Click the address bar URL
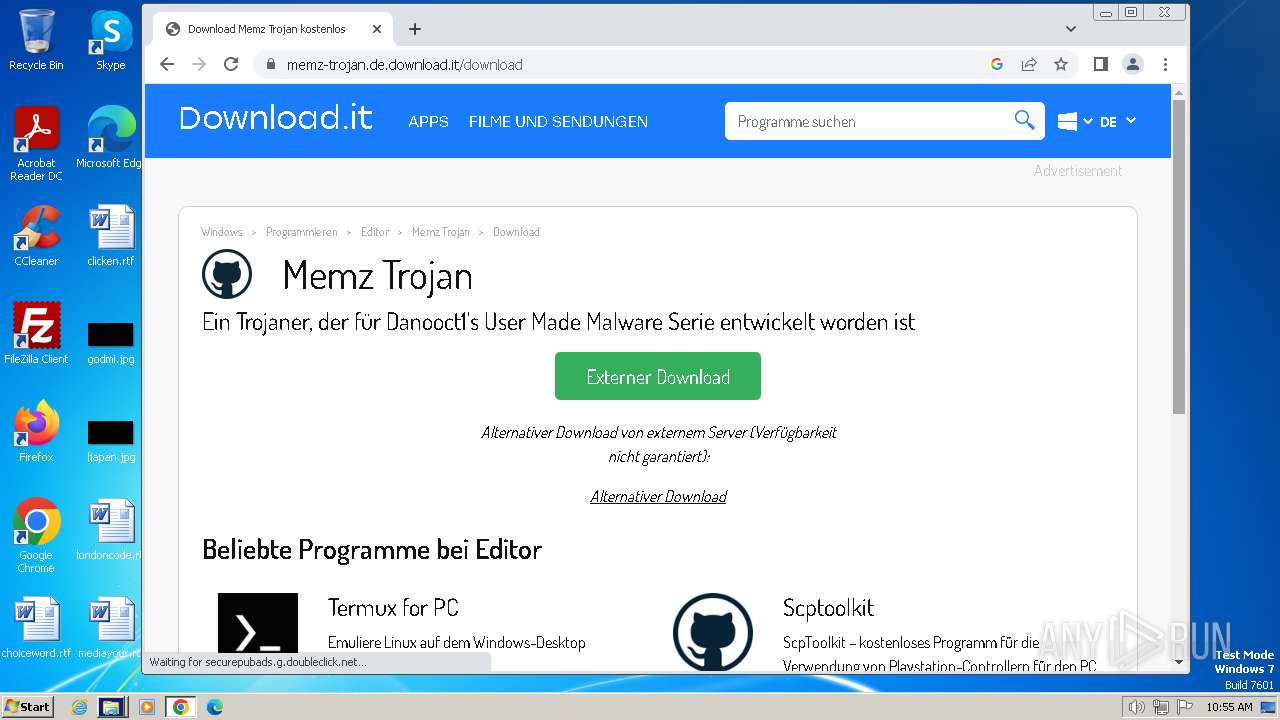 click(404, 64)
